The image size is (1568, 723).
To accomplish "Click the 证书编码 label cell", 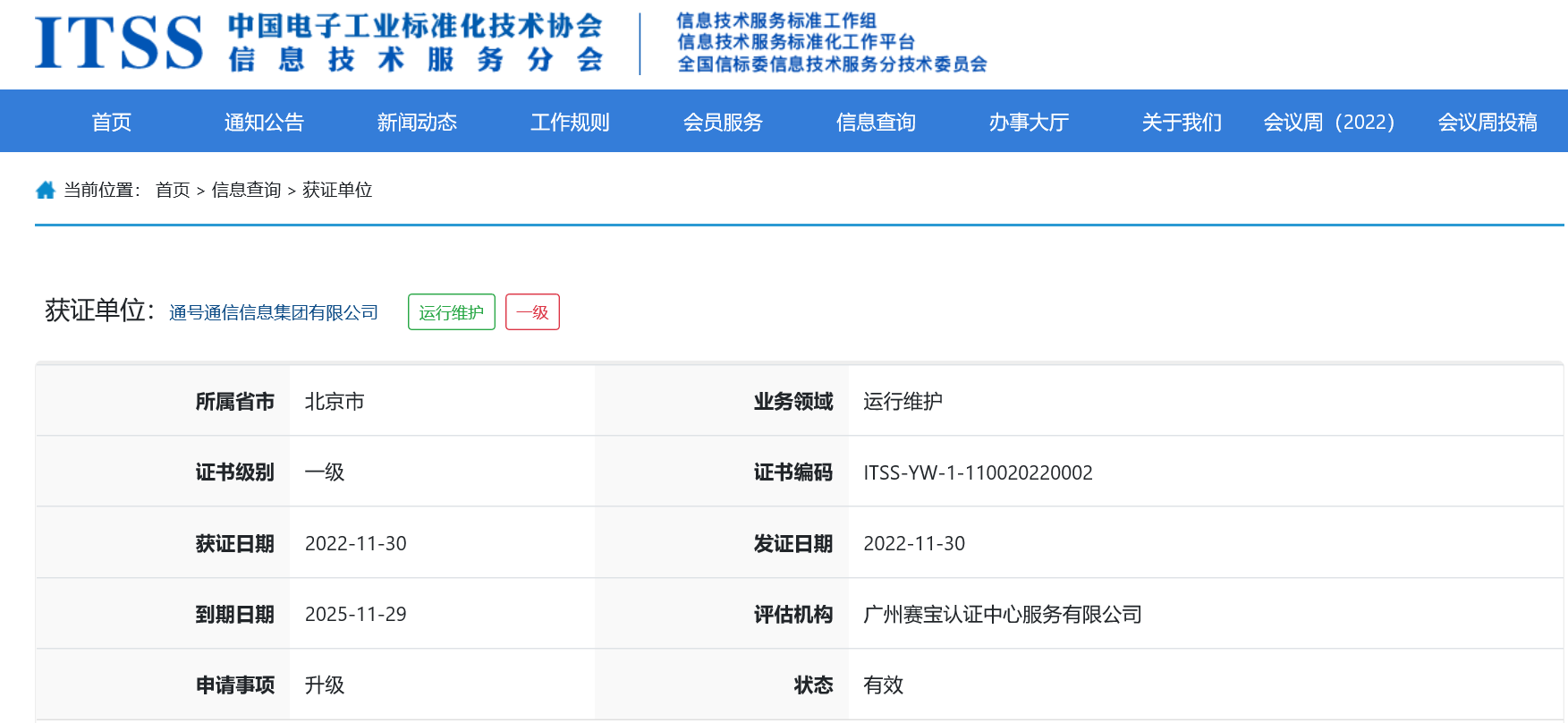I will pyautogui.click(x=722, y=472).
